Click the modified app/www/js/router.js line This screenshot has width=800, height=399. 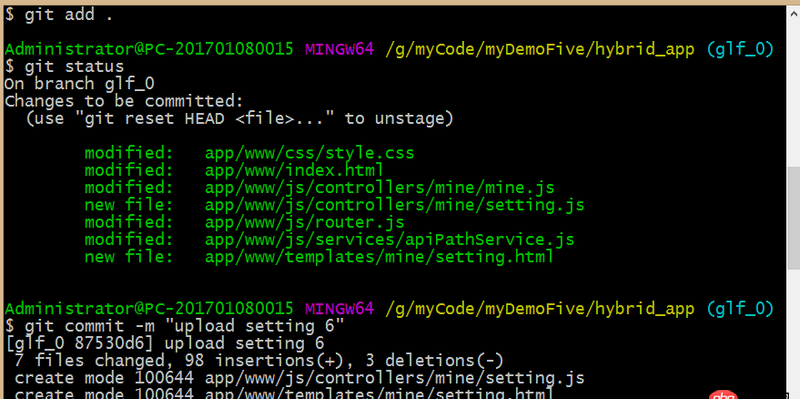point(244,222)
